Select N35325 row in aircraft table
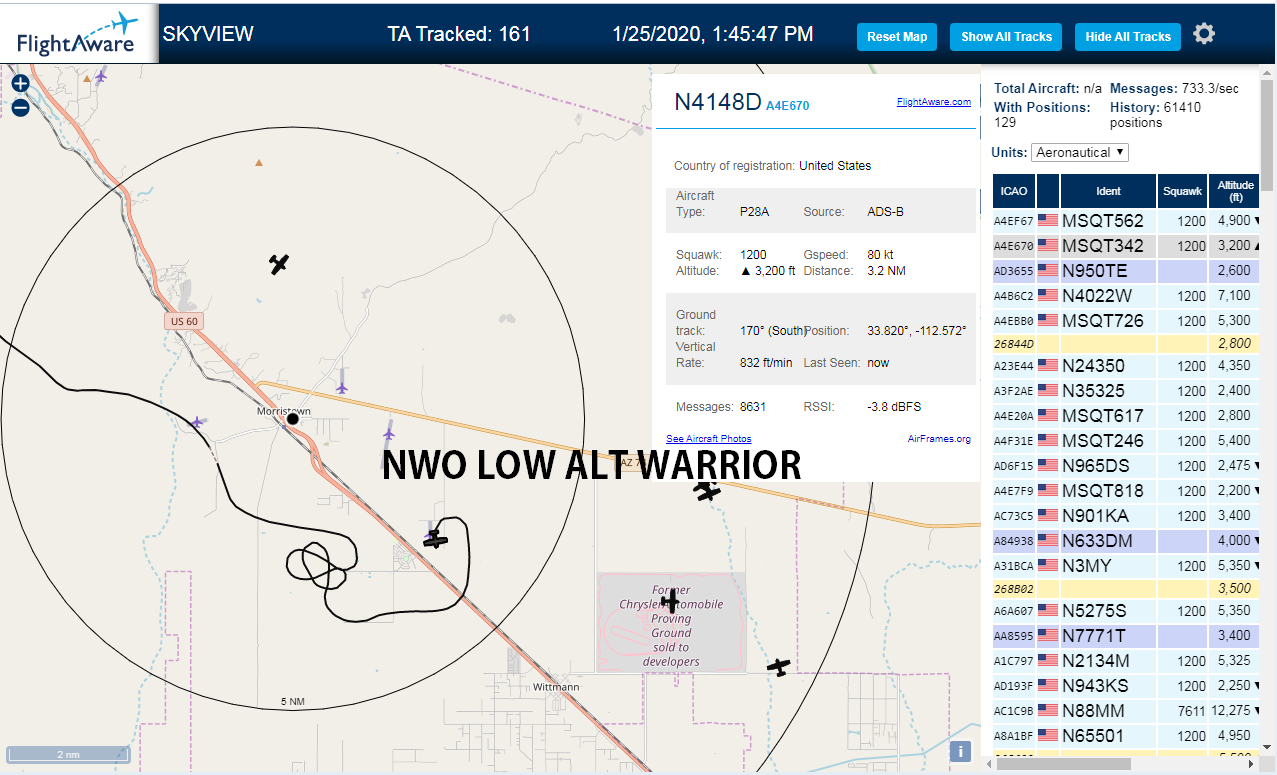The height and width of the screenshot is (775, 1277). tap(1127, 390)
